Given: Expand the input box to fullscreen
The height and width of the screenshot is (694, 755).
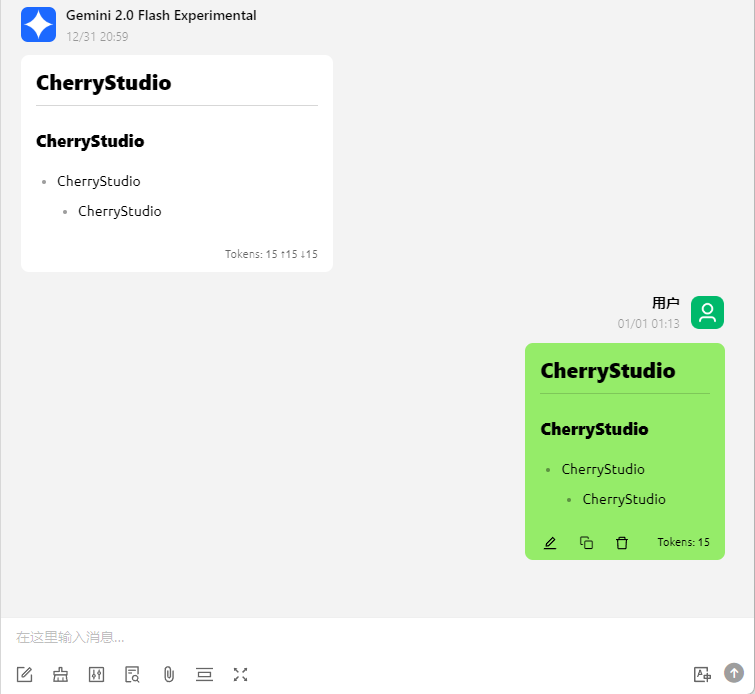Looking at the screenshot, I should point(241,674).
